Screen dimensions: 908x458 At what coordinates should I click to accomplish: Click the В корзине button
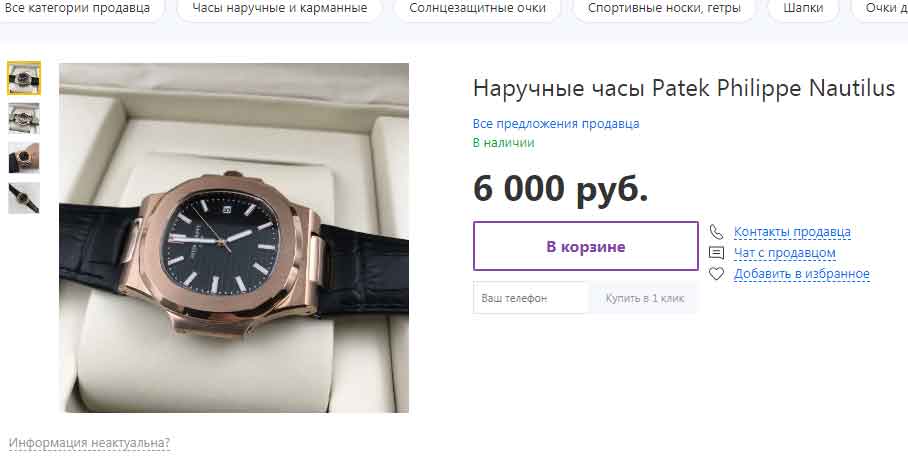click(x=585, y=246)
